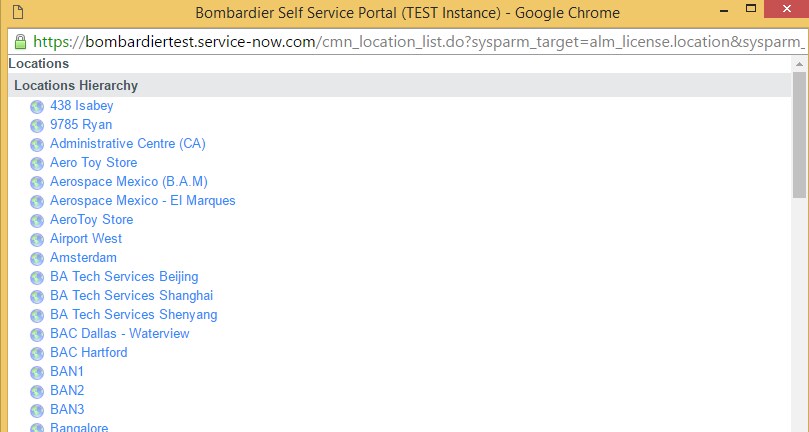Image resolution: width=809 pixels, height=432 pixels.
Task: Select BA Tech Services Beijing
Action: [x=124, y=277]
